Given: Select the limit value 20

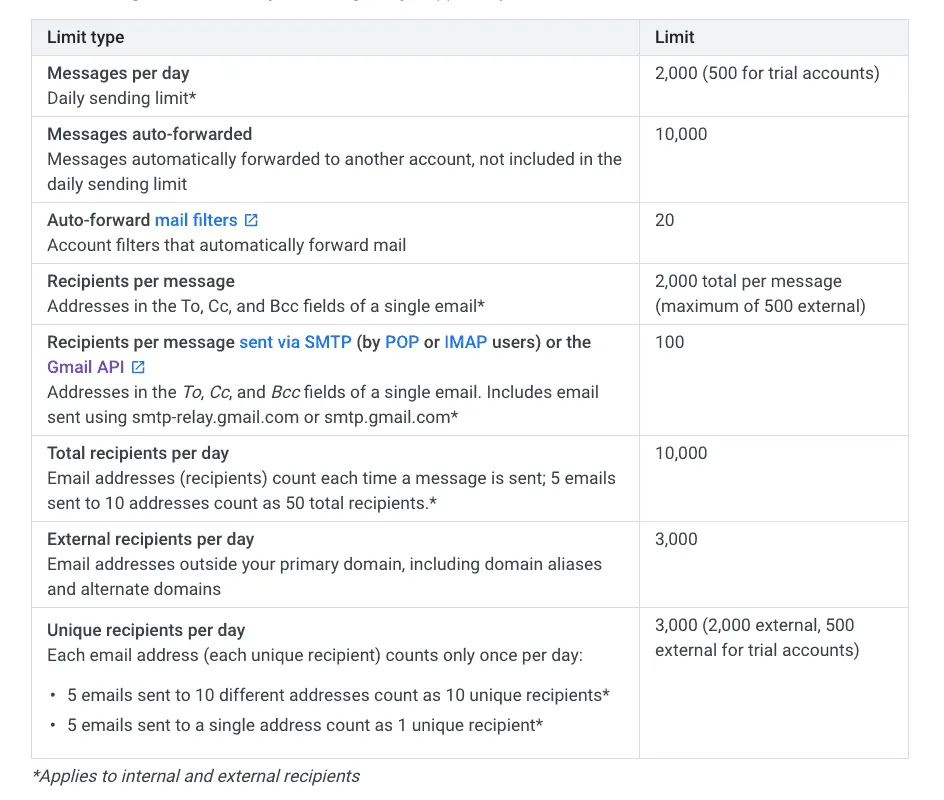Looking at the screenshot, I should point(665,220).
